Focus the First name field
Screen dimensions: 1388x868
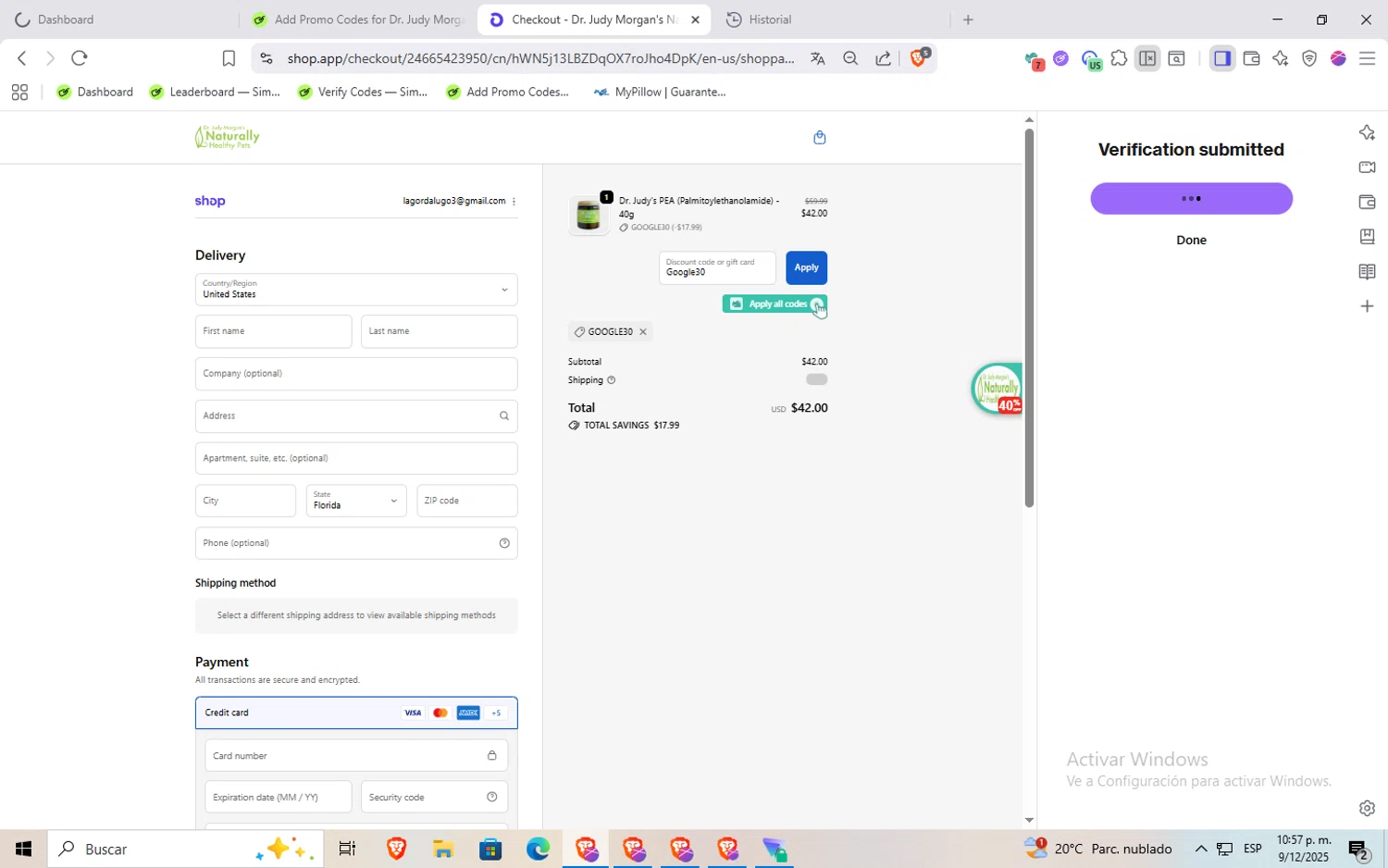pos(273,331)
